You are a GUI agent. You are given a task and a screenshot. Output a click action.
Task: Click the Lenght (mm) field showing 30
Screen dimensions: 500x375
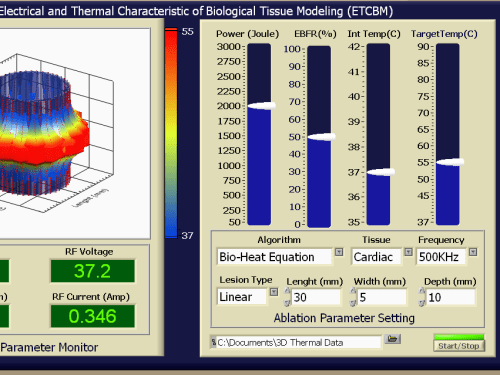[316, 297]
